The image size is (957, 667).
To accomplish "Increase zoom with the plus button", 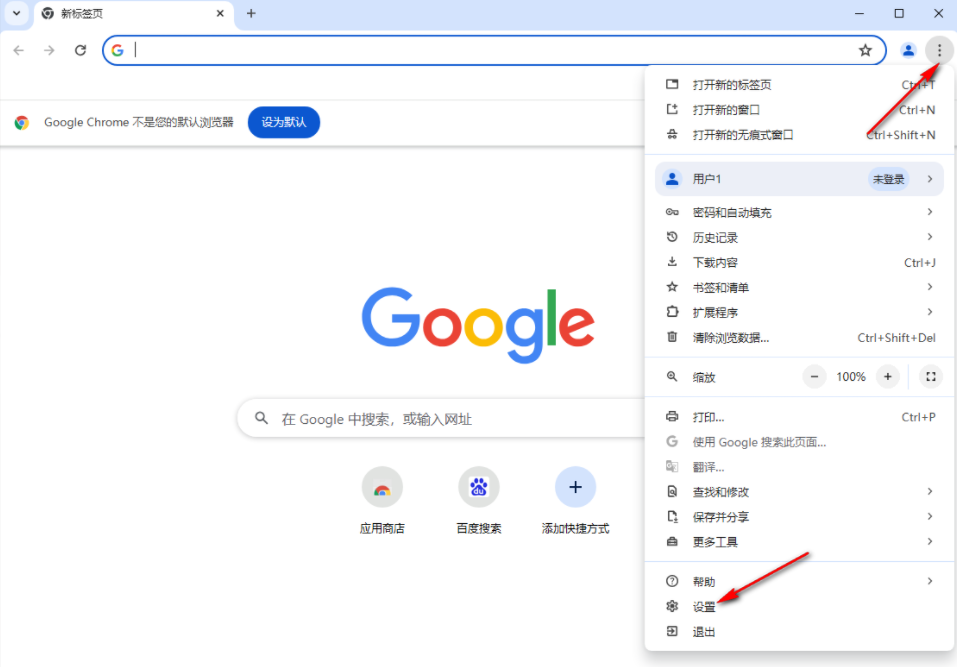I will pos(887,377).
